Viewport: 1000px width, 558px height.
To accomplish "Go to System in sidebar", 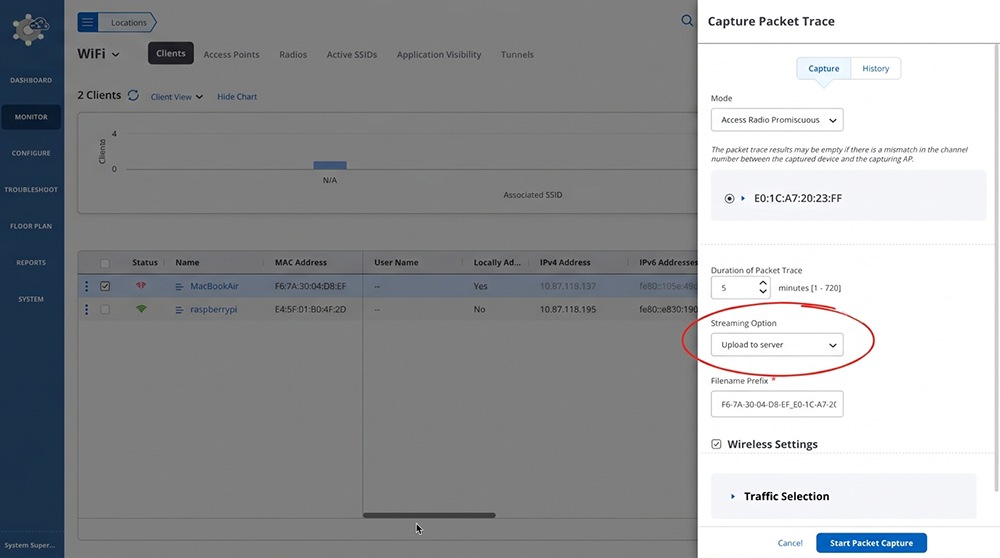I will tap(31, 299).
